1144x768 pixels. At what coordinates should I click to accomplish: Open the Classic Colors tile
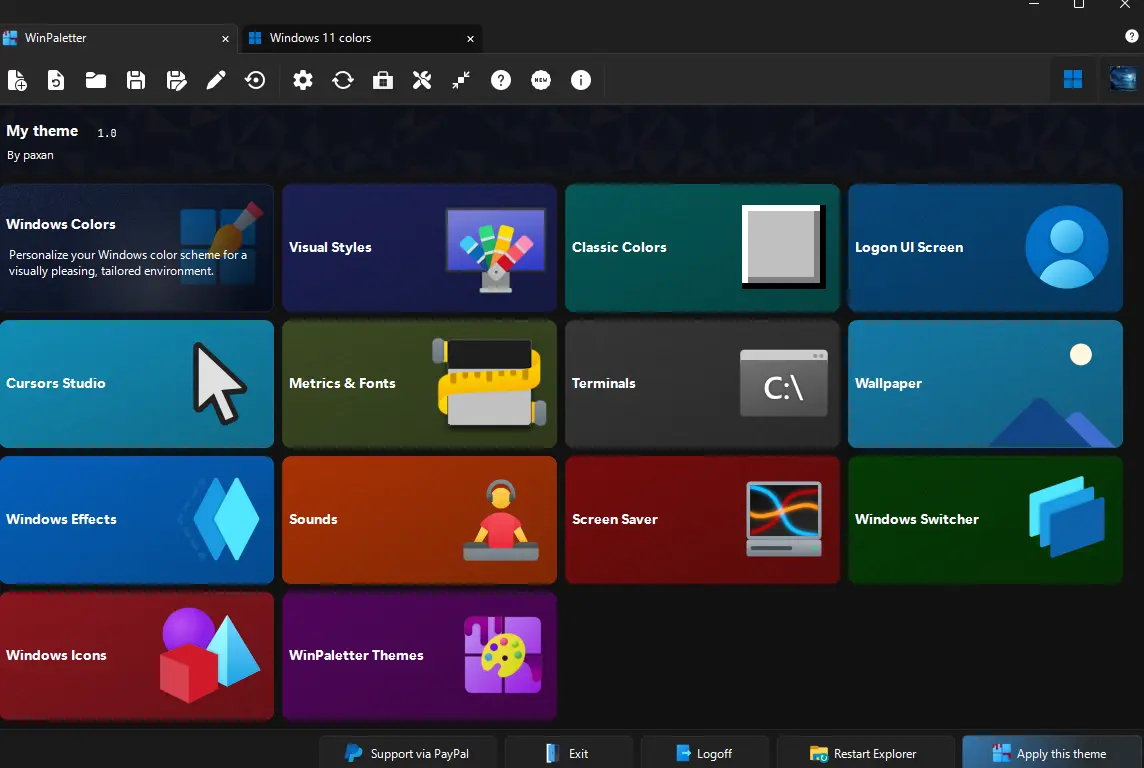703,248
